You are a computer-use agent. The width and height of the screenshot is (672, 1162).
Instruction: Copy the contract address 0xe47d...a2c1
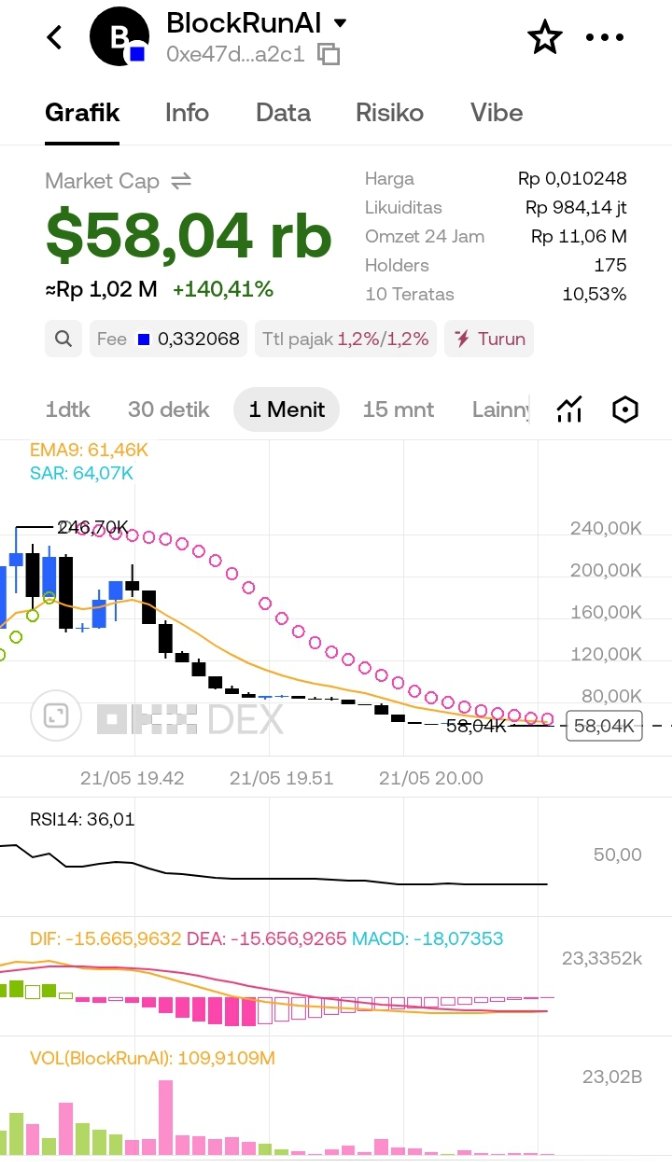(328, 54)
